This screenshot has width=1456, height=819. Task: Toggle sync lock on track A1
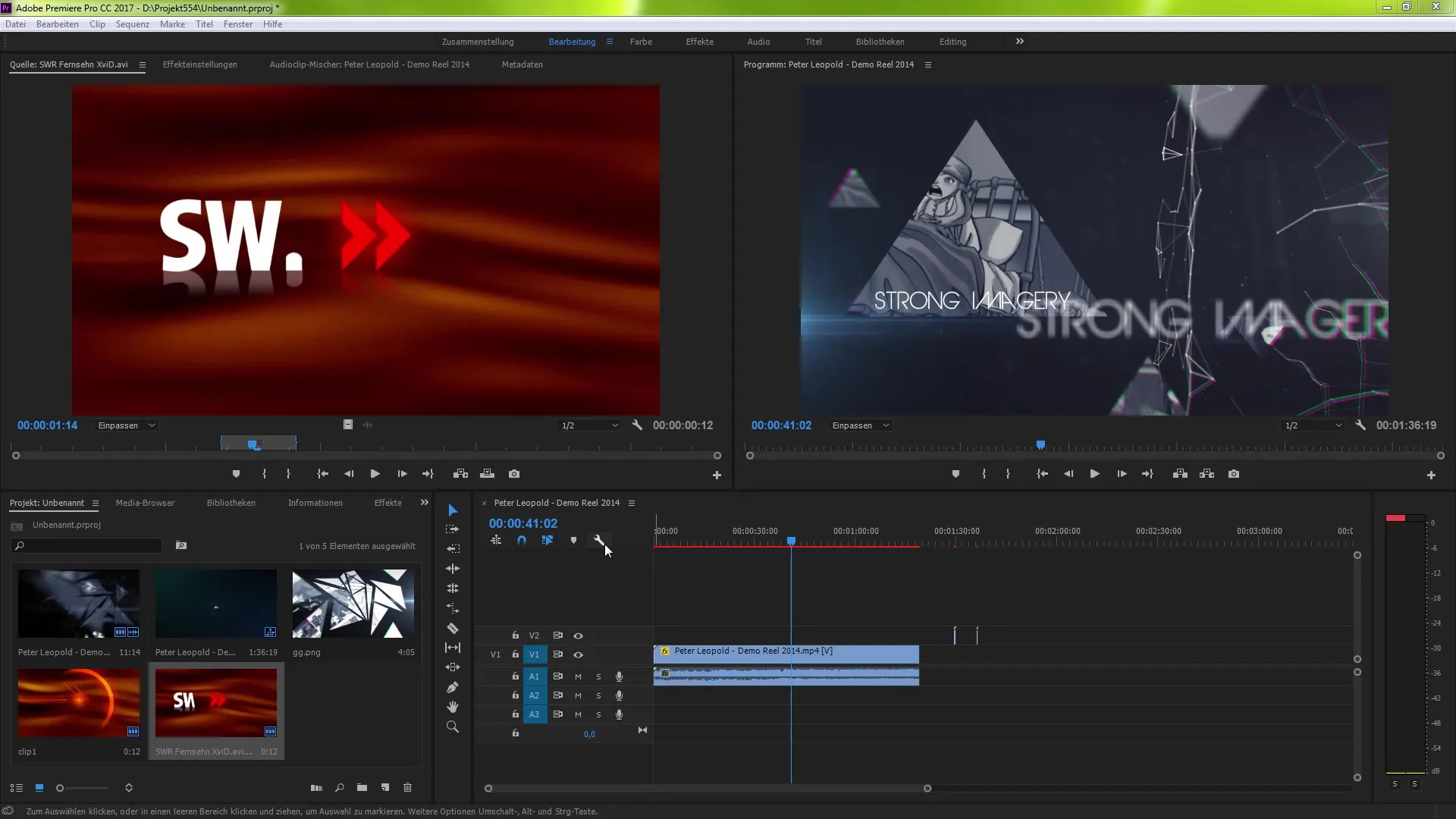(x=557, y=677)
